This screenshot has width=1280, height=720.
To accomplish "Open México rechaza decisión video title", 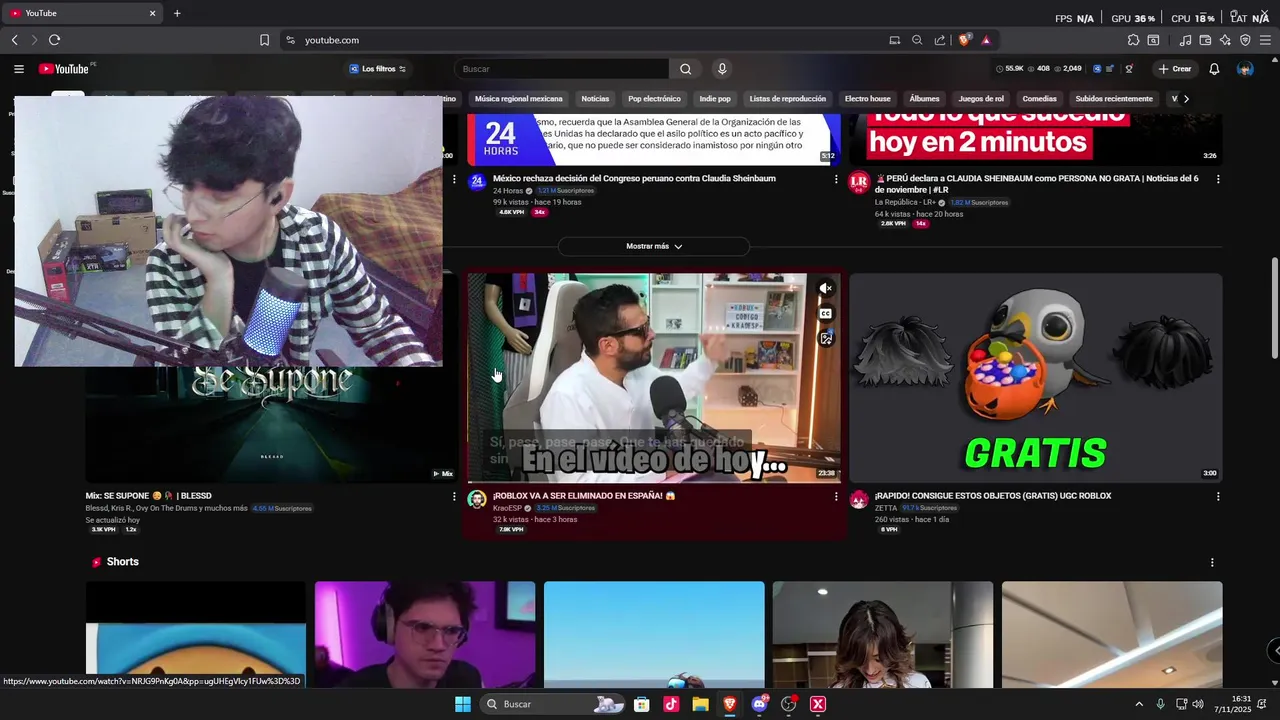I will [x=634, y=179].
